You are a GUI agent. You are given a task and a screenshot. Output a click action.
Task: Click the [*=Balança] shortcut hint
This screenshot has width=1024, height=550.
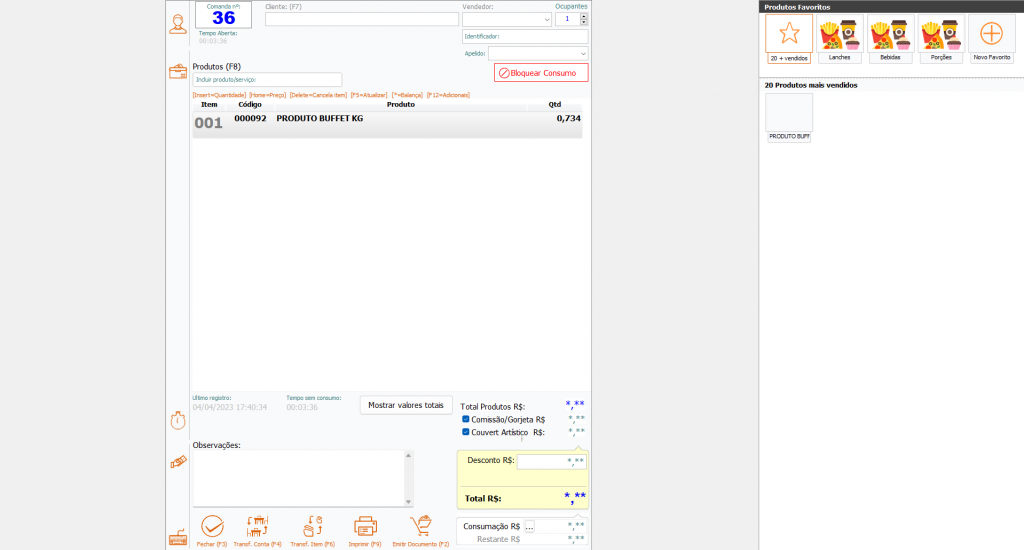click(x=407, y=95)
